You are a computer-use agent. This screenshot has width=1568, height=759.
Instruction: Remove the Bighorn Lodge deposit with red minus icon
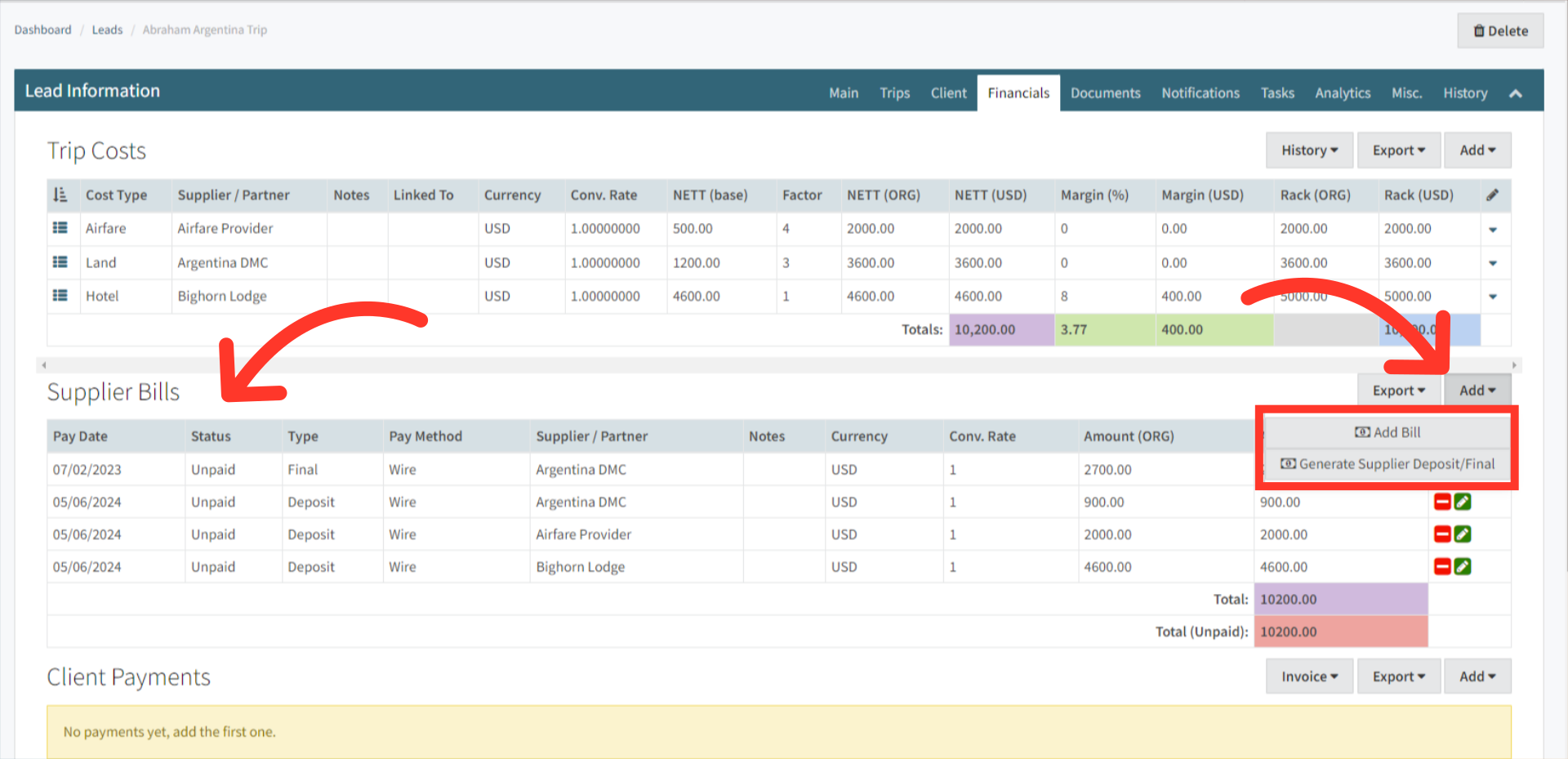point(1442,566)
